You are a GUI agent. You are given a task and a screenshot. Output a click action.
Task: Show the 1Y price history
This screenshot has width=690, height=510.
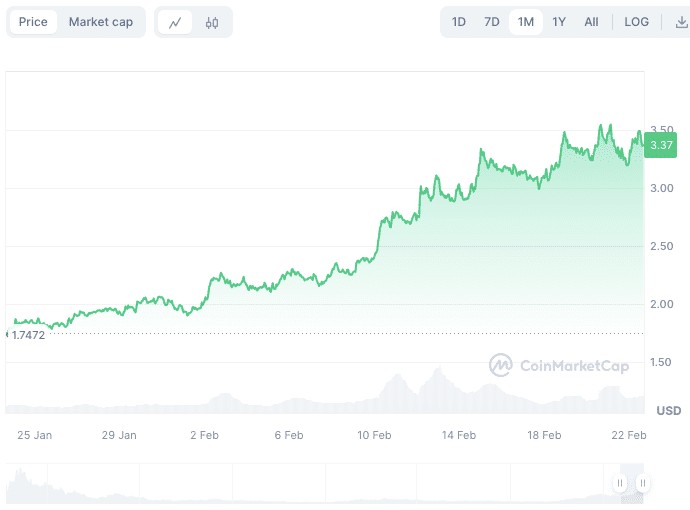point(559,22)
